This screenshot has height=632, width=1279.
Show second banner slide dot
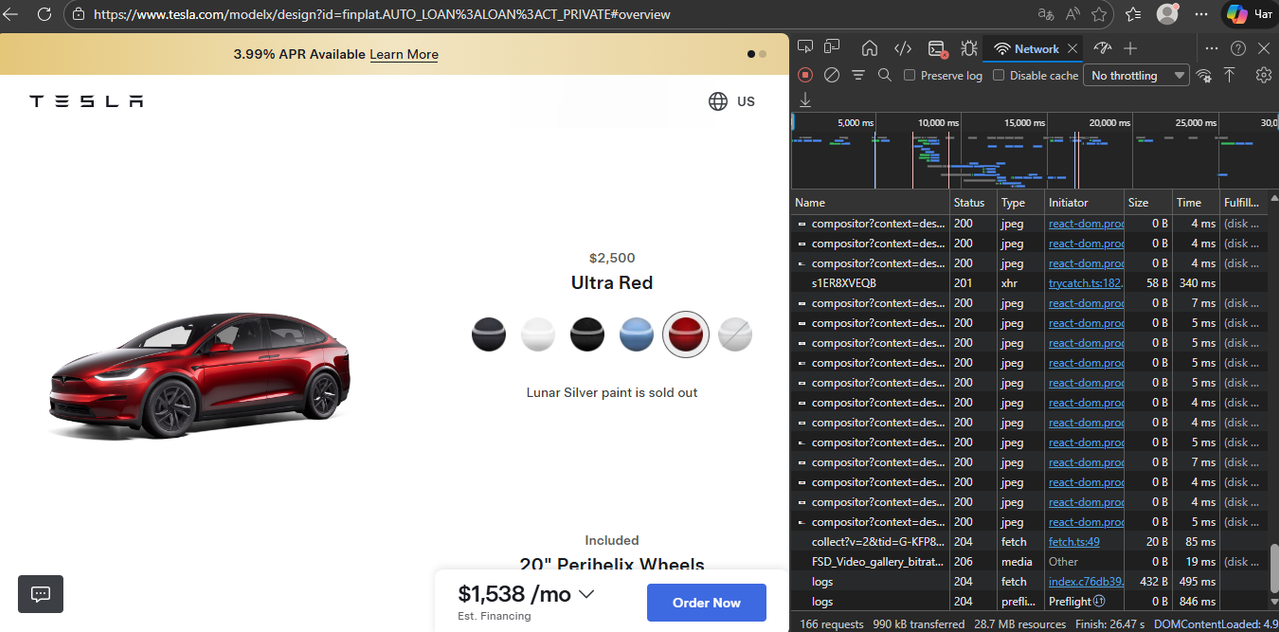pos(763,54)
